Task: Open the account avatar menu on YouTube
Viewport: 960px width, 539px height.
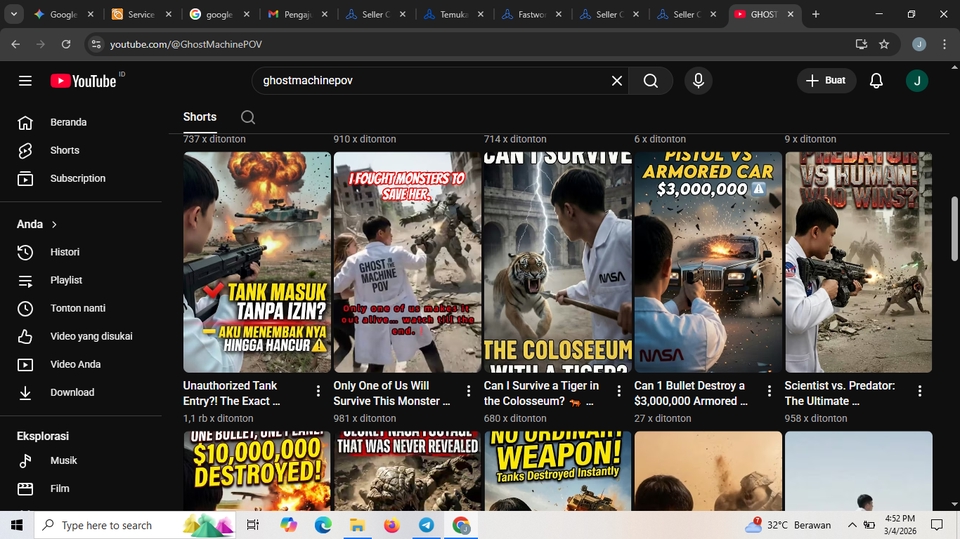Action: 916,81
